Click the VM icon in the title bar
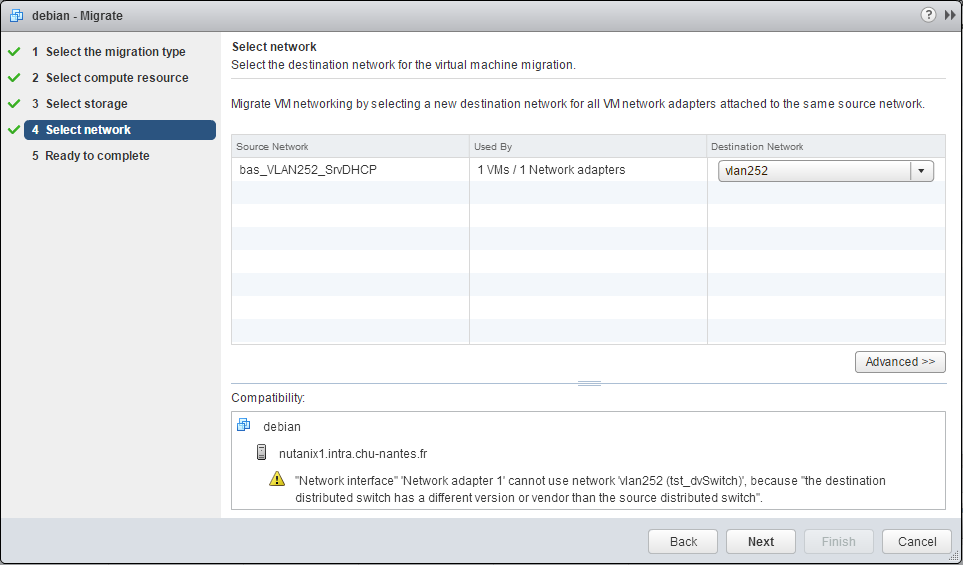Viewport: 963px width, 565px height. coord(16,16)
